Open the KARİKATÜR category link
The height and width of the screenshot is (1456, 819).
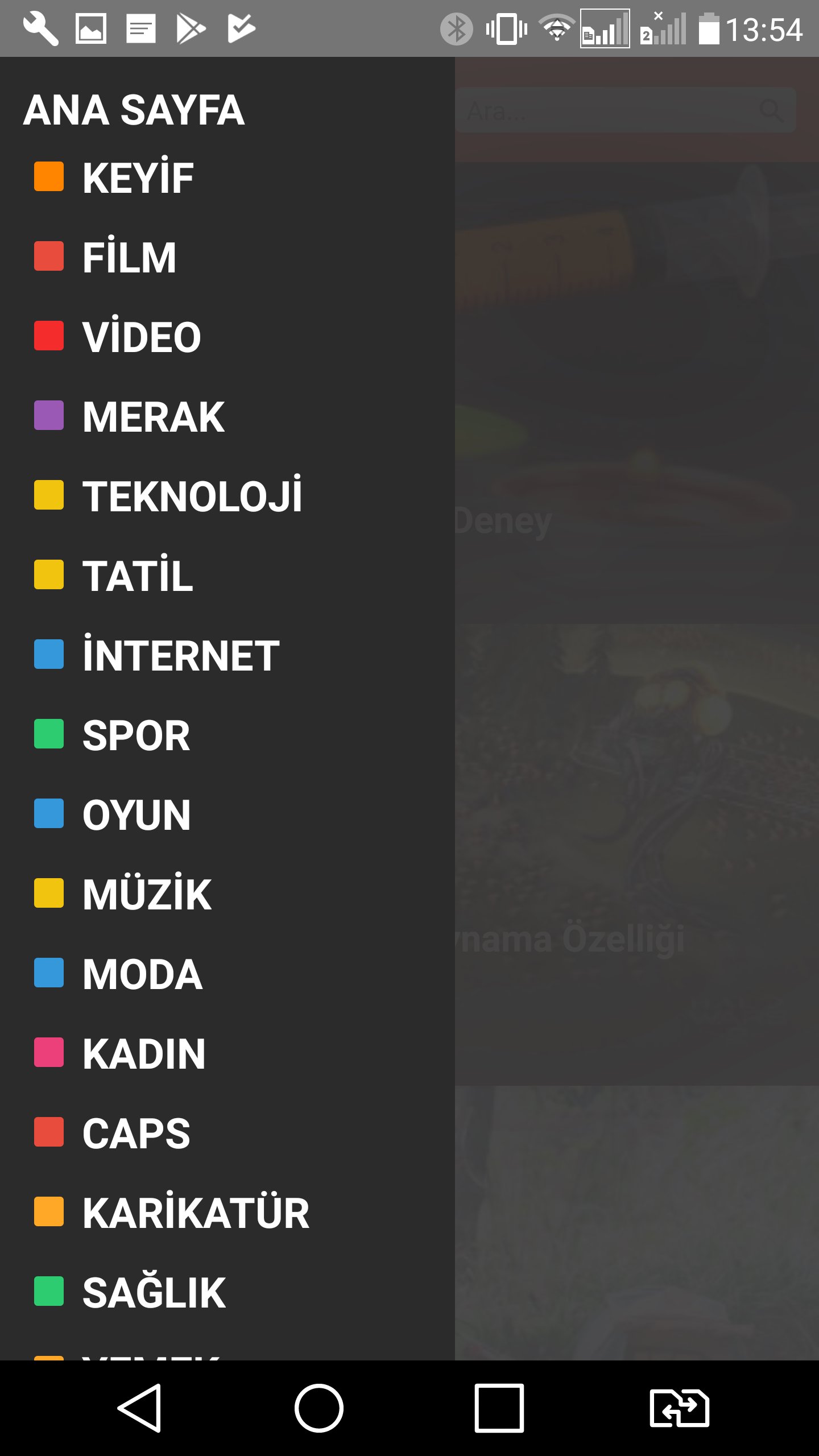pos(196,1213)
